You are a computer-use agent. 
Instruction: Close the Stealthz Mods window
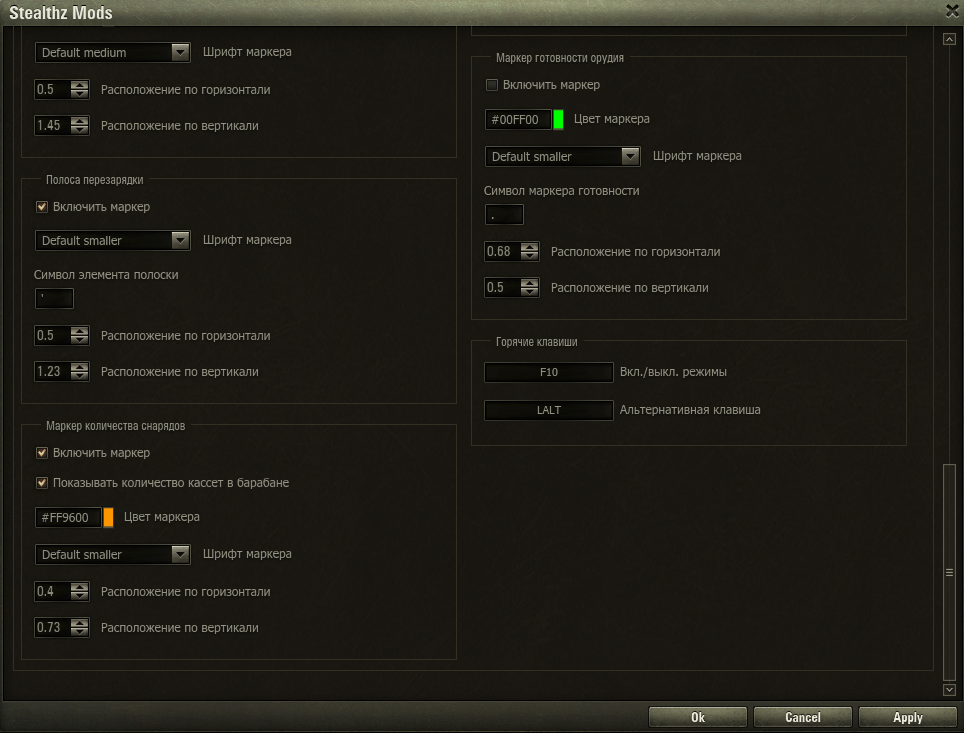coord(952,10)
